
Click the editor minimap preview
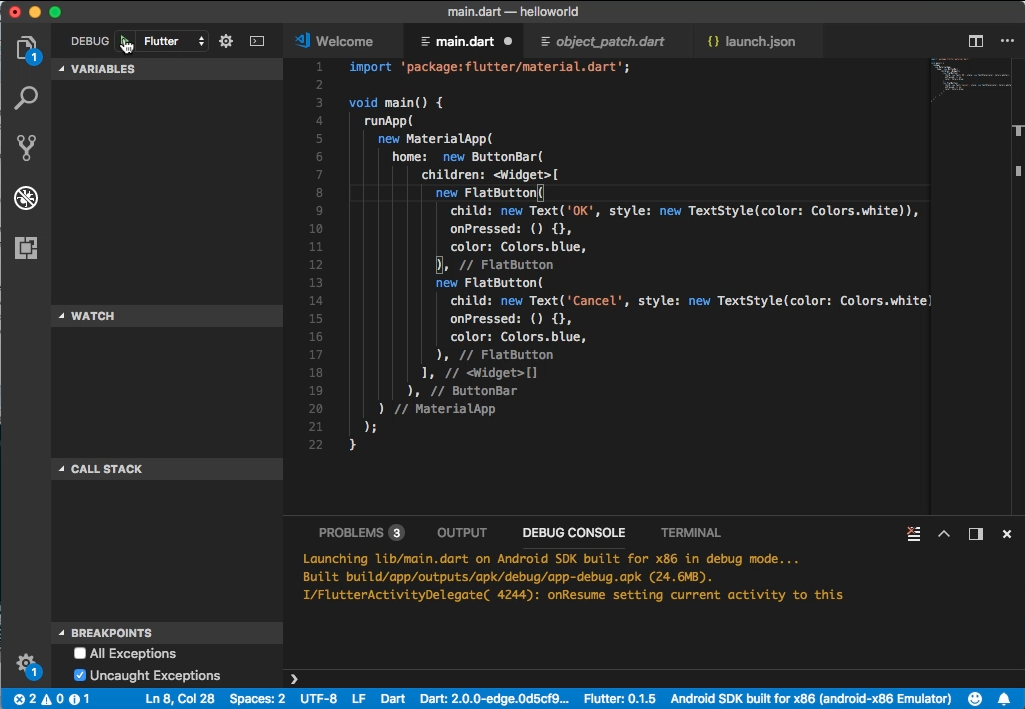click(971, 80)
